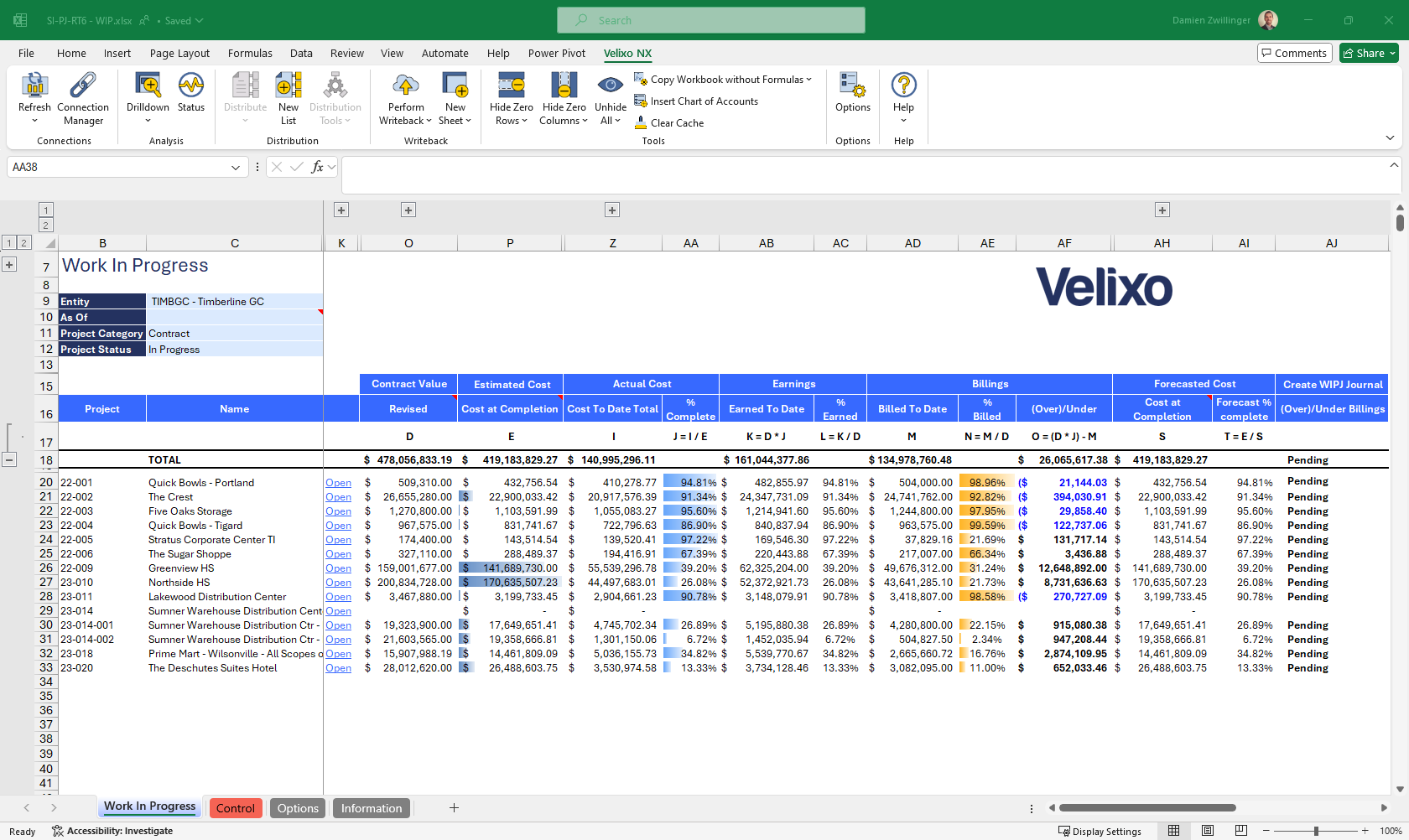Open the Connection Manager
Screen dimensions: 1409x840
(83, 86)
